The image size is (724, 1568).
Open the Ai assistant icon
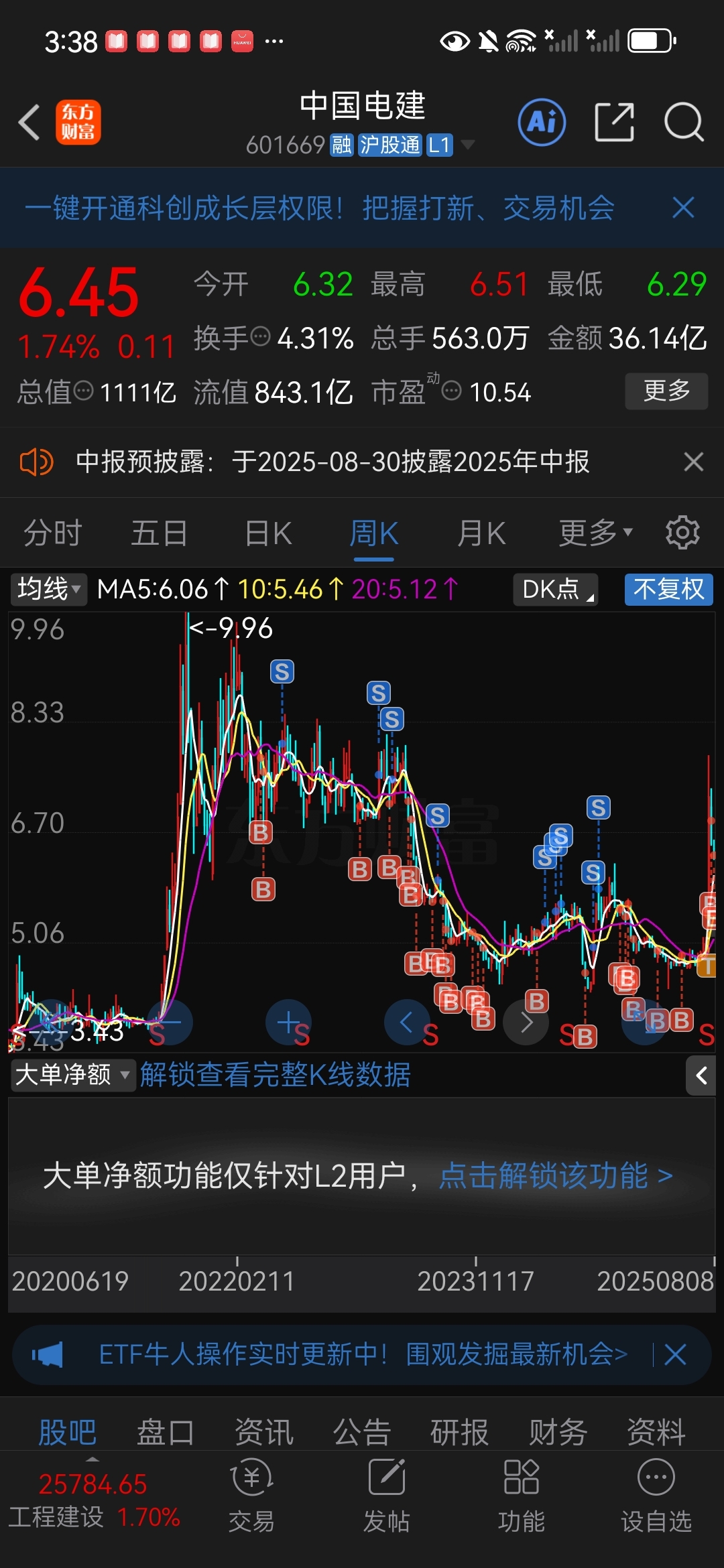pyautogui.click(x=542, y=122)
